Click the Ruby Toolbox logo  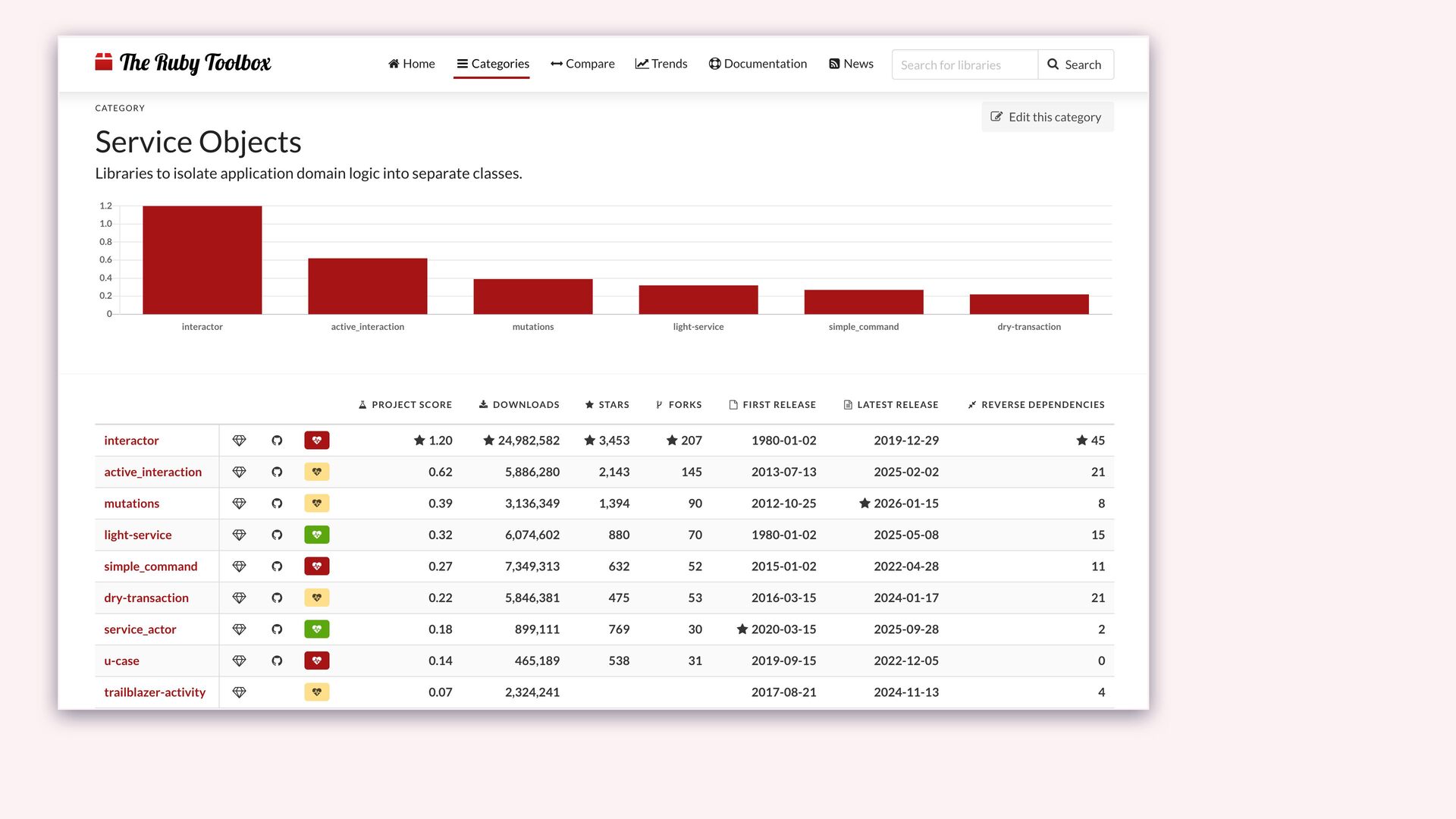coord(183,63)
